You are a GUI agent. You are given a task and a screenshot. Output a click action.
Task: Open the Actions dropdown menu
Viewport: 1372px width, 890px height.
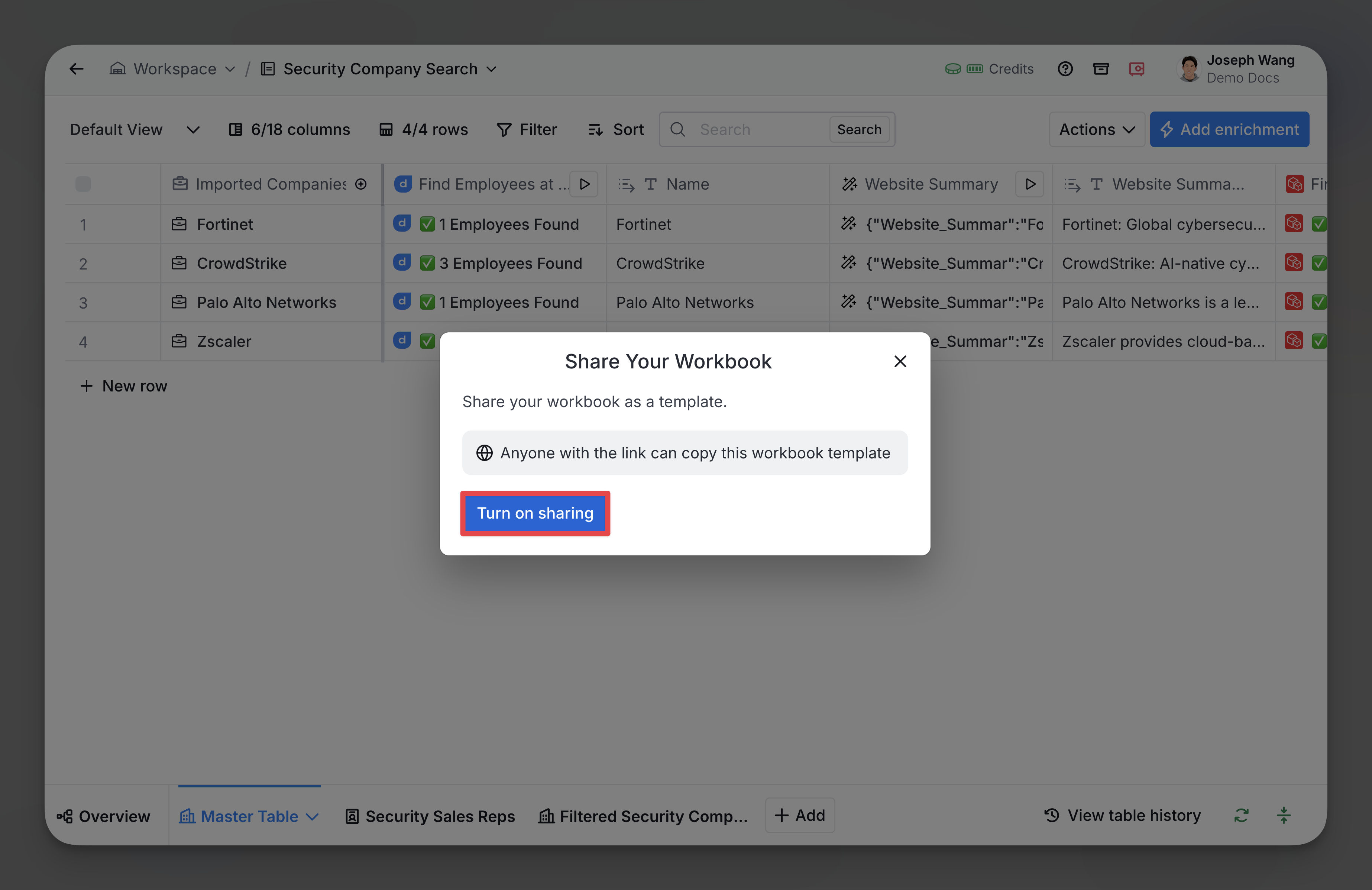coord(1096,130)
